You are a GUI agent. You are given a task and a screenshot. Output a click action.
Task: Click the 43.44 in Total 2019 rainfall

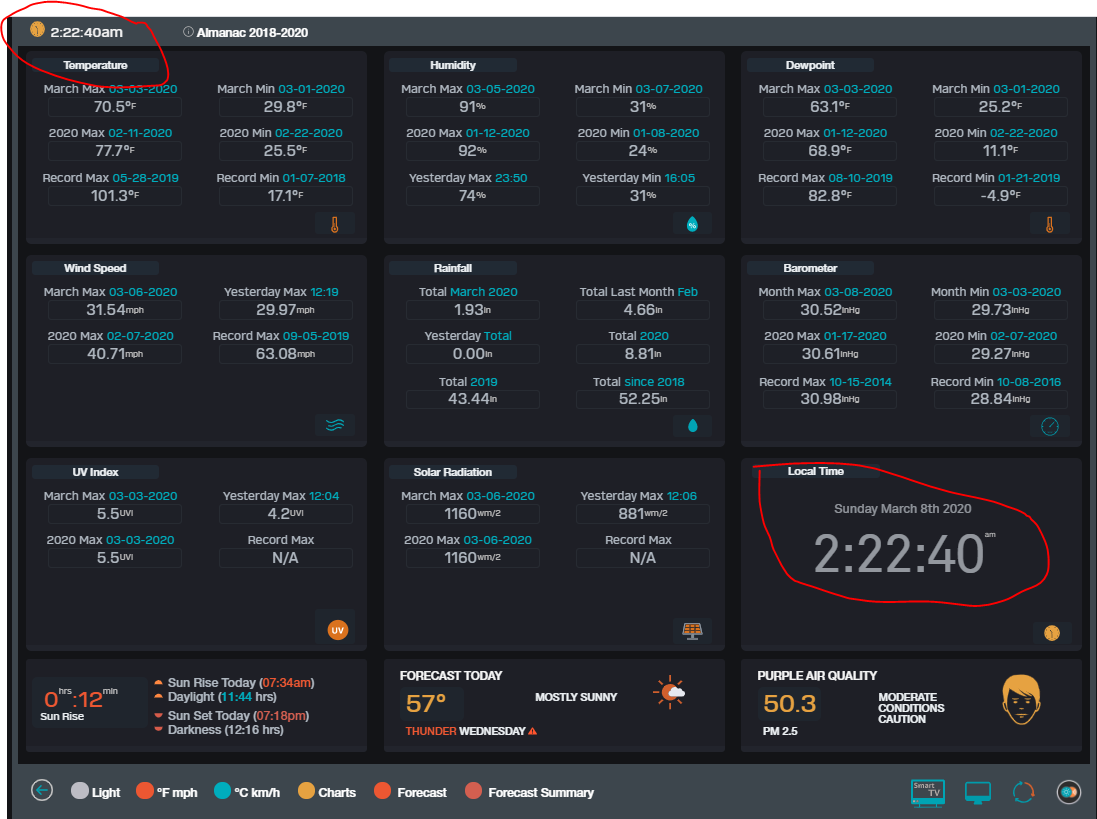(x=472, y=399)
